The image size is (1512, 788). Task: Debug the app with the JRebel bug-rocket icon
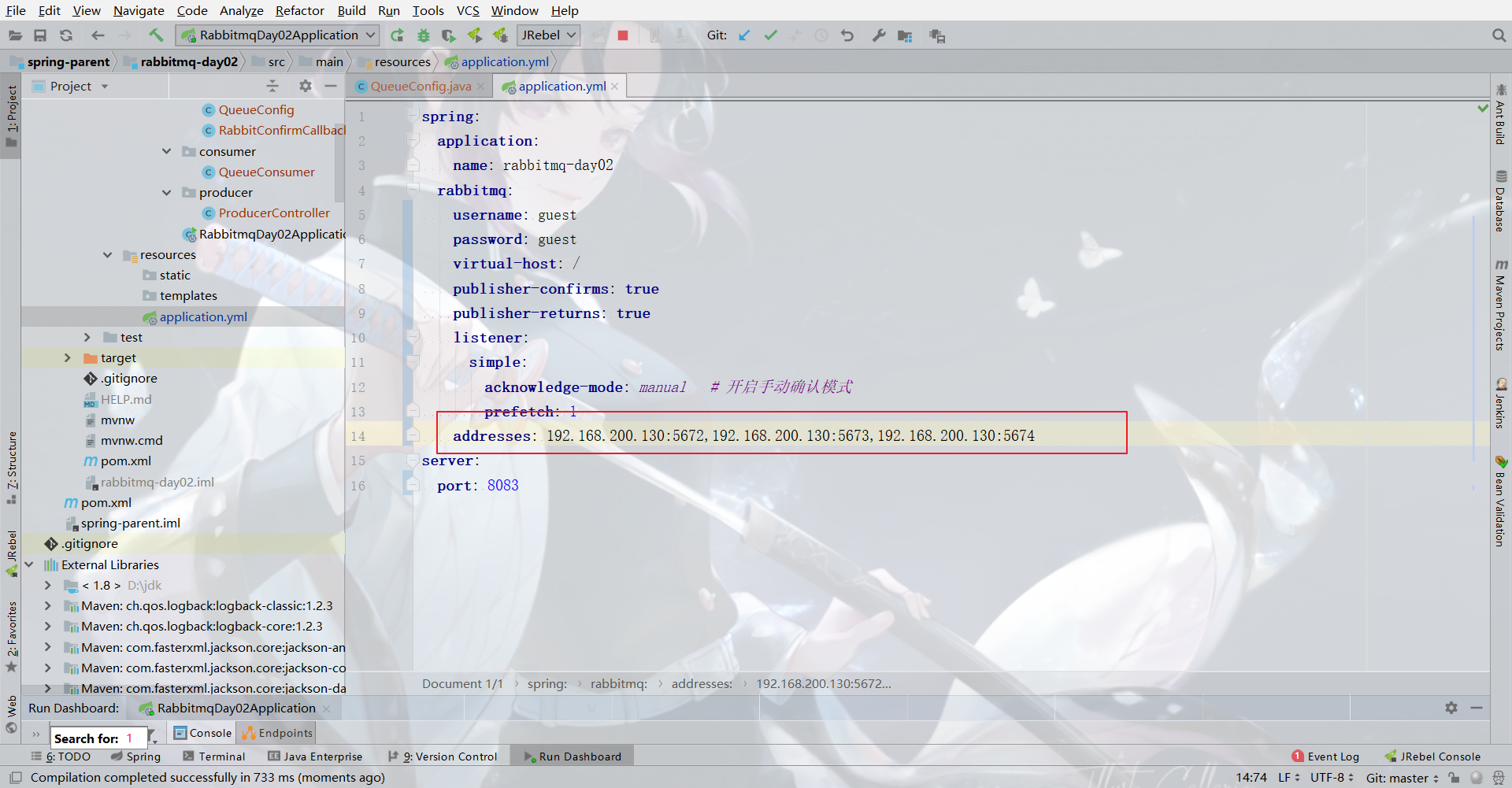coord(500,35)
